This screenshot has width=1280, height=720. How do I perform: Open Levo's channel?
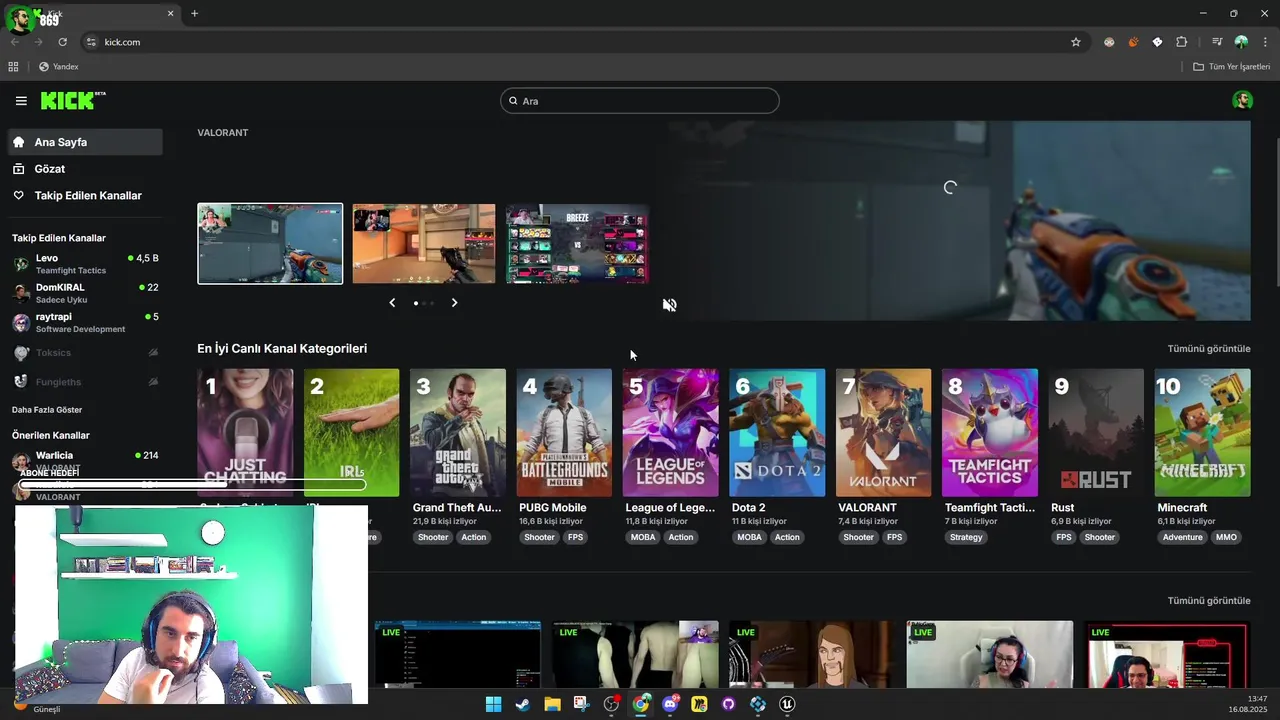[x=85, y=264]
